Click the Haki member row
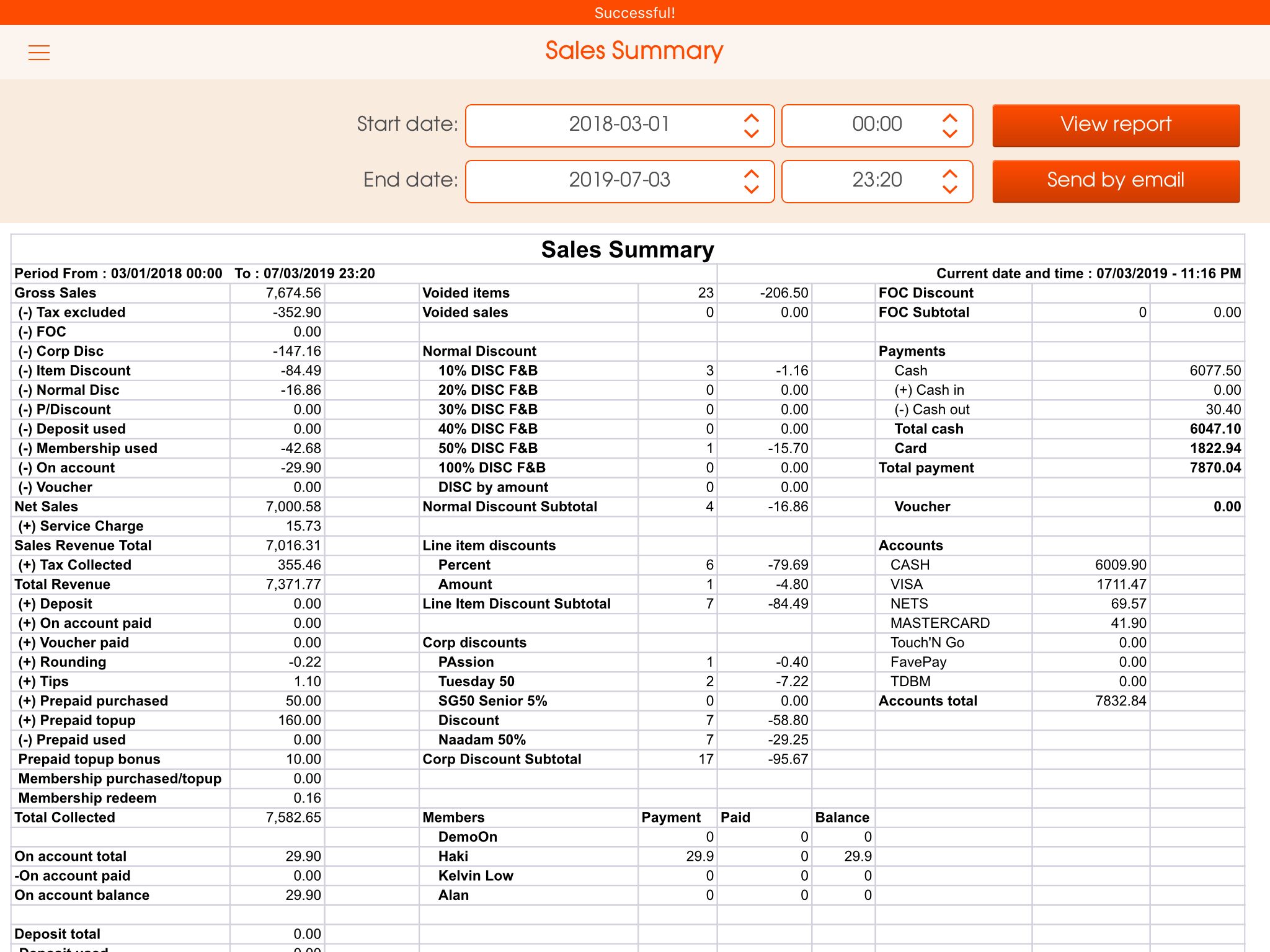The image size is (1270, 952). coord(453,857)
